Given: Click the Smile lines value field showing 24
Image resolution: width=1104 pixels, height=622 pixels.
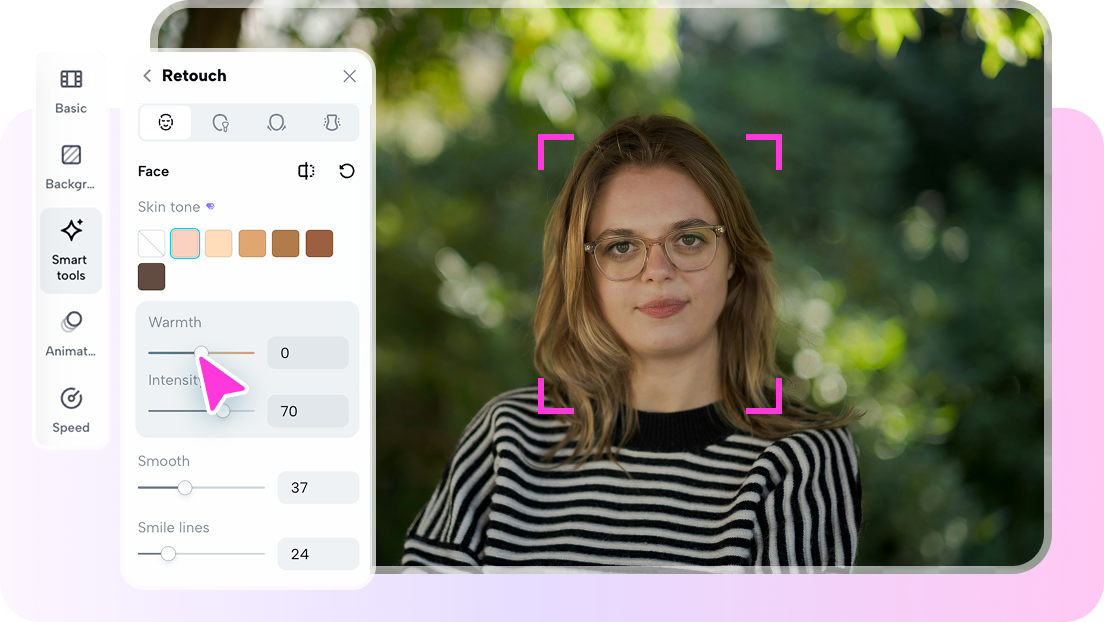Looking at the screenshot, I should pos(318,554).
